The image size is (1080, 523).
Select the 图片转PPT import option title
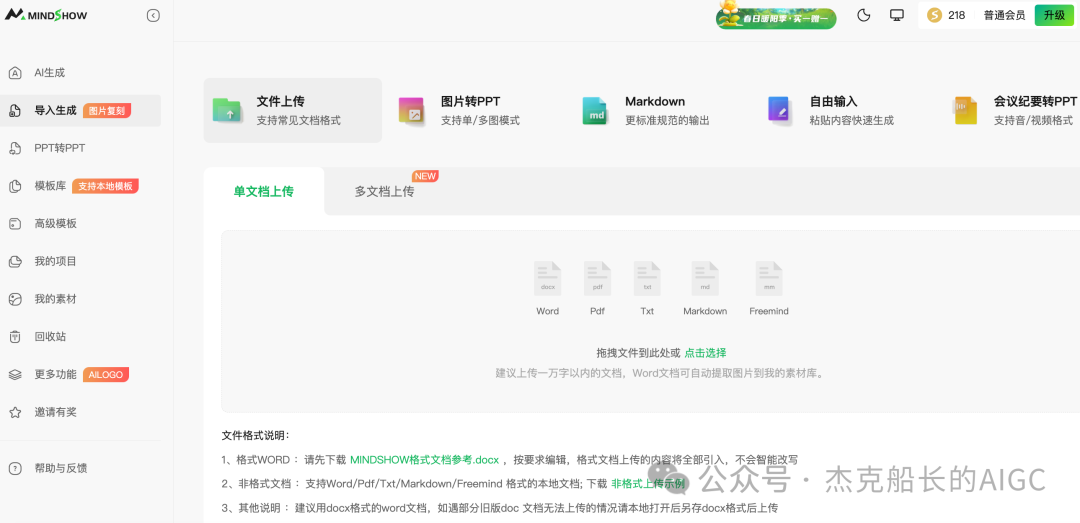470,102
